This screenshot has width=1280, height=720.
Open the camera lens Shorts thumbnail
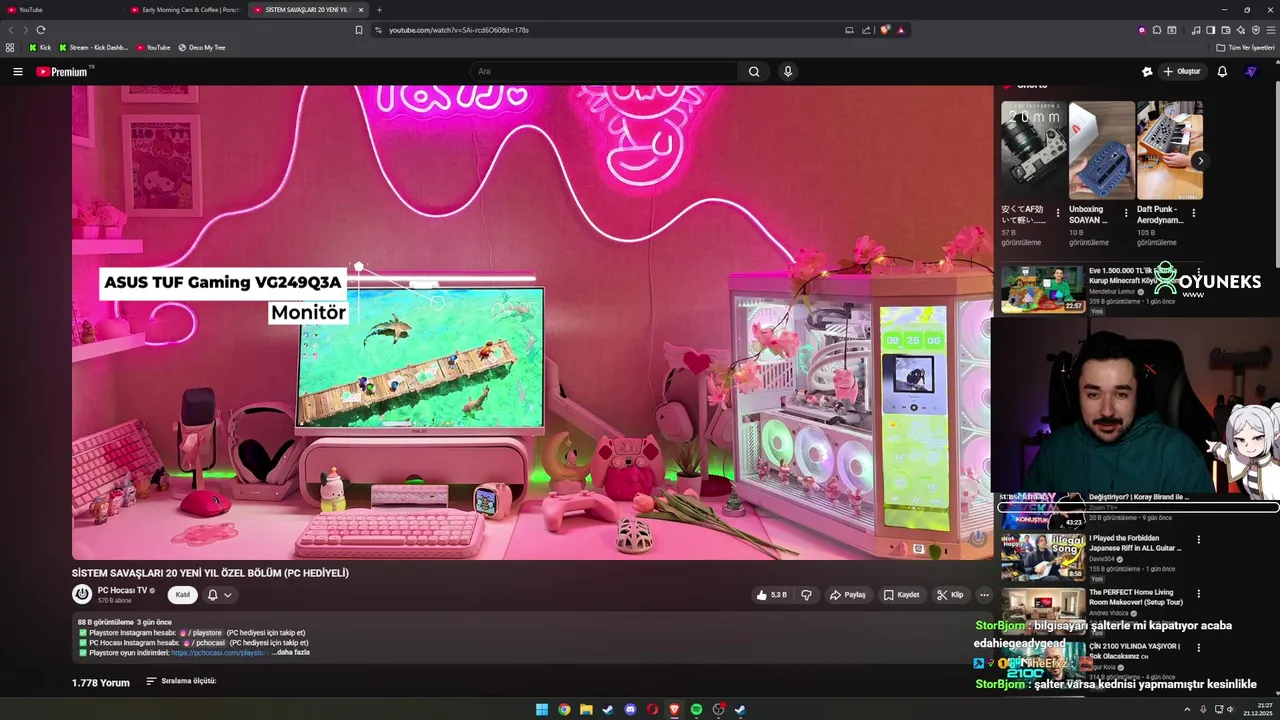1033,150
